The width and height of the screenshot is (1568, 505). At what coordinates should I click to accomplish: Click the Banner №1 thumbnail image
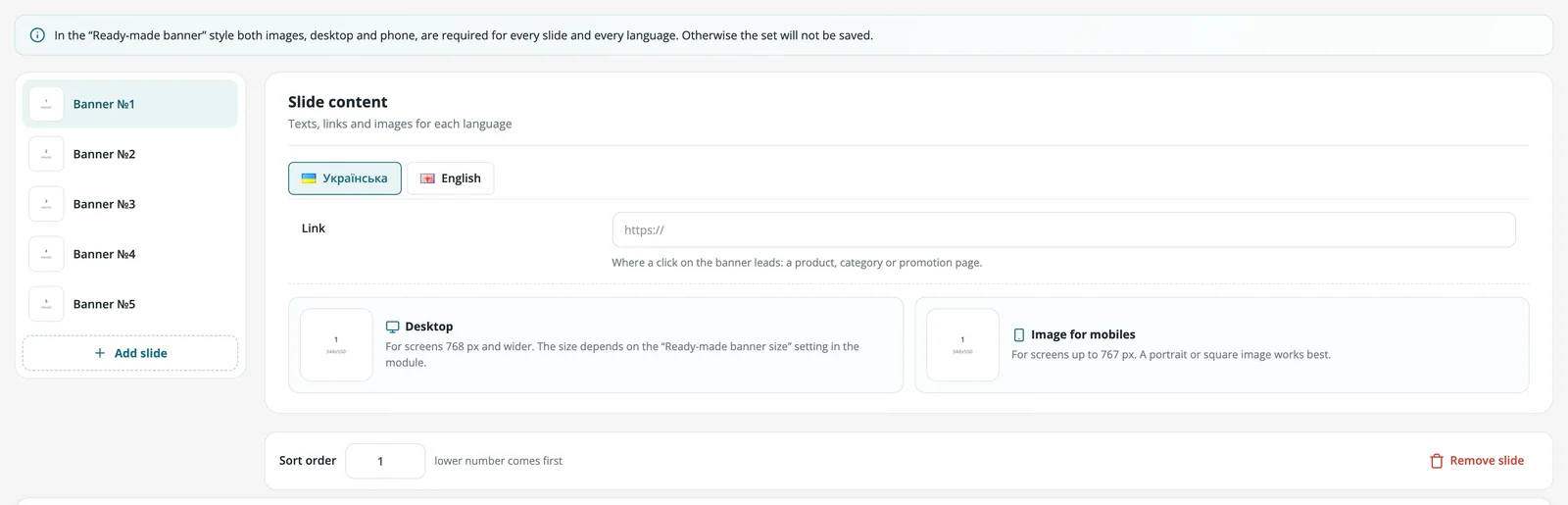(x=46, y=104)
